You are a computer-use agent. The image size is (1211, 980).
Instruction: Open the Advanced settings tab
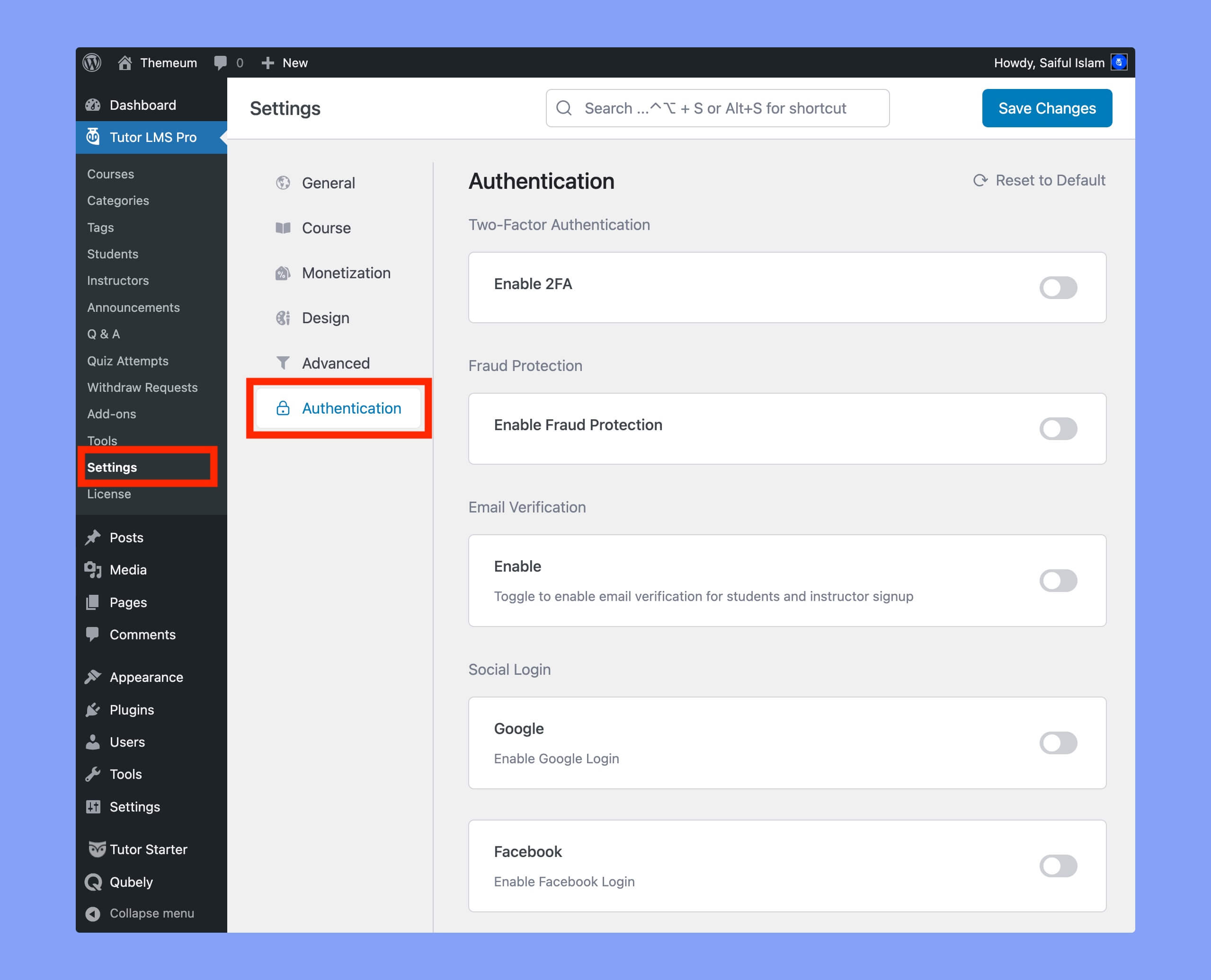pyautogui.click(x=338, y=363)
